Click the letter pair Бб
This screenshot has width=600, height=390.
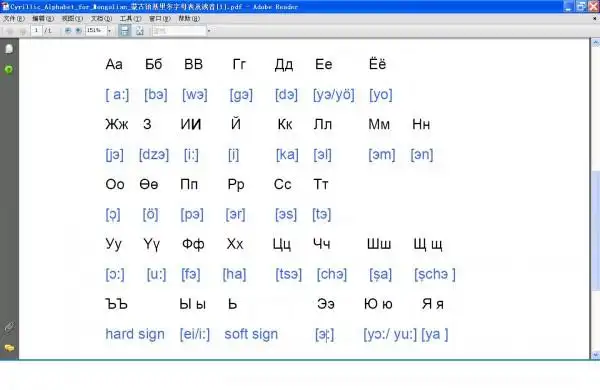tap(153, 64)
